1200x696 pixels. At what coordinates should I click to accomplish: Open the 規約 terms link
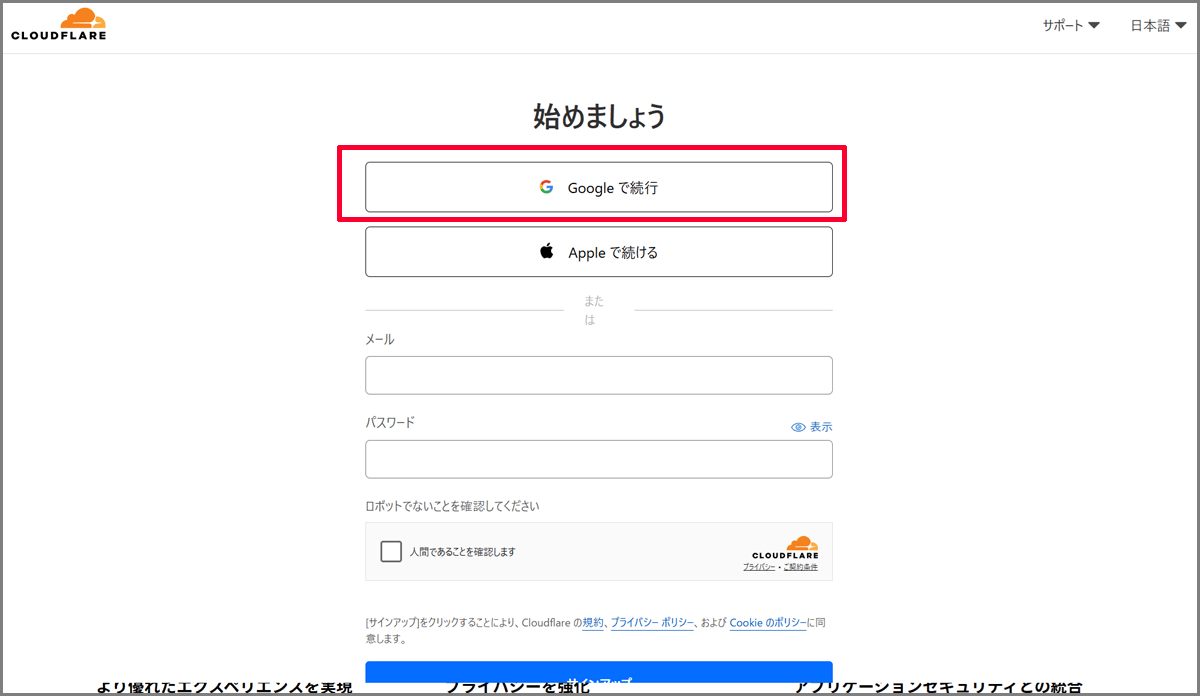tap(593, 623)
